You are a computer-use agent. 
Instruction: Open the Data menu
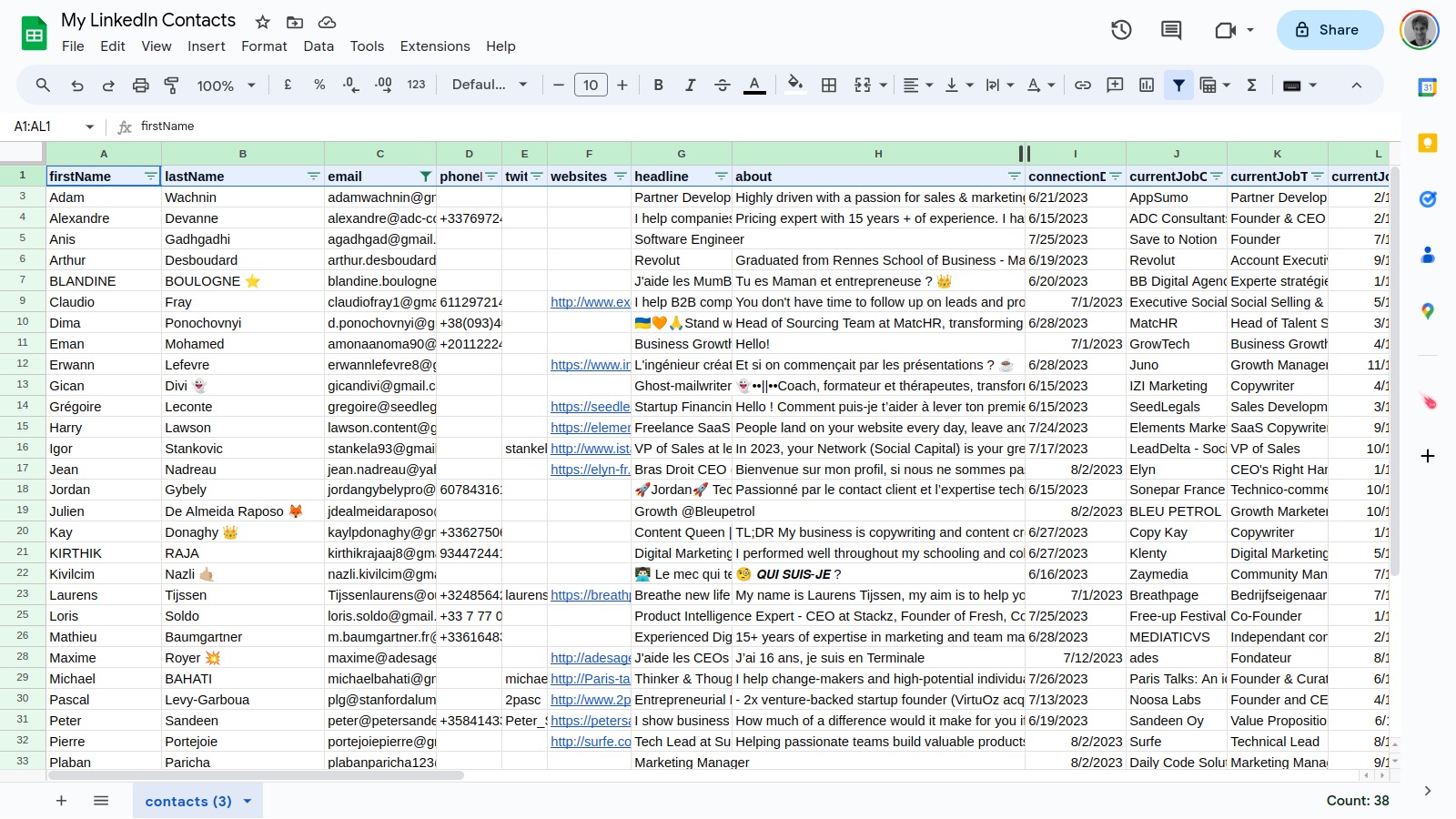coord(318,46)
